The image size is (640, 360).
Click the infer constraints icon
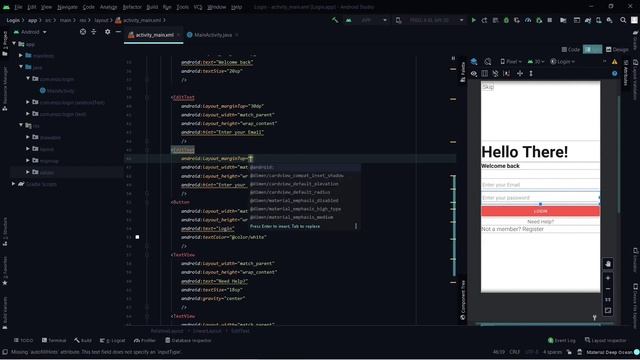507,73
